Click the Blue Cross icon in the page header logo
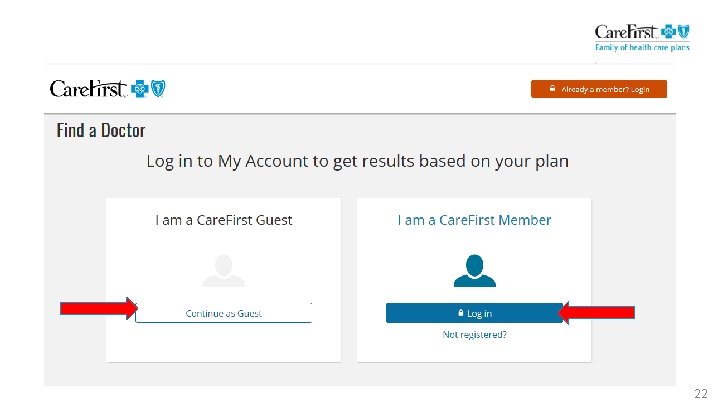The width and height of the screenshot is (720, 405). coord(140,89)
